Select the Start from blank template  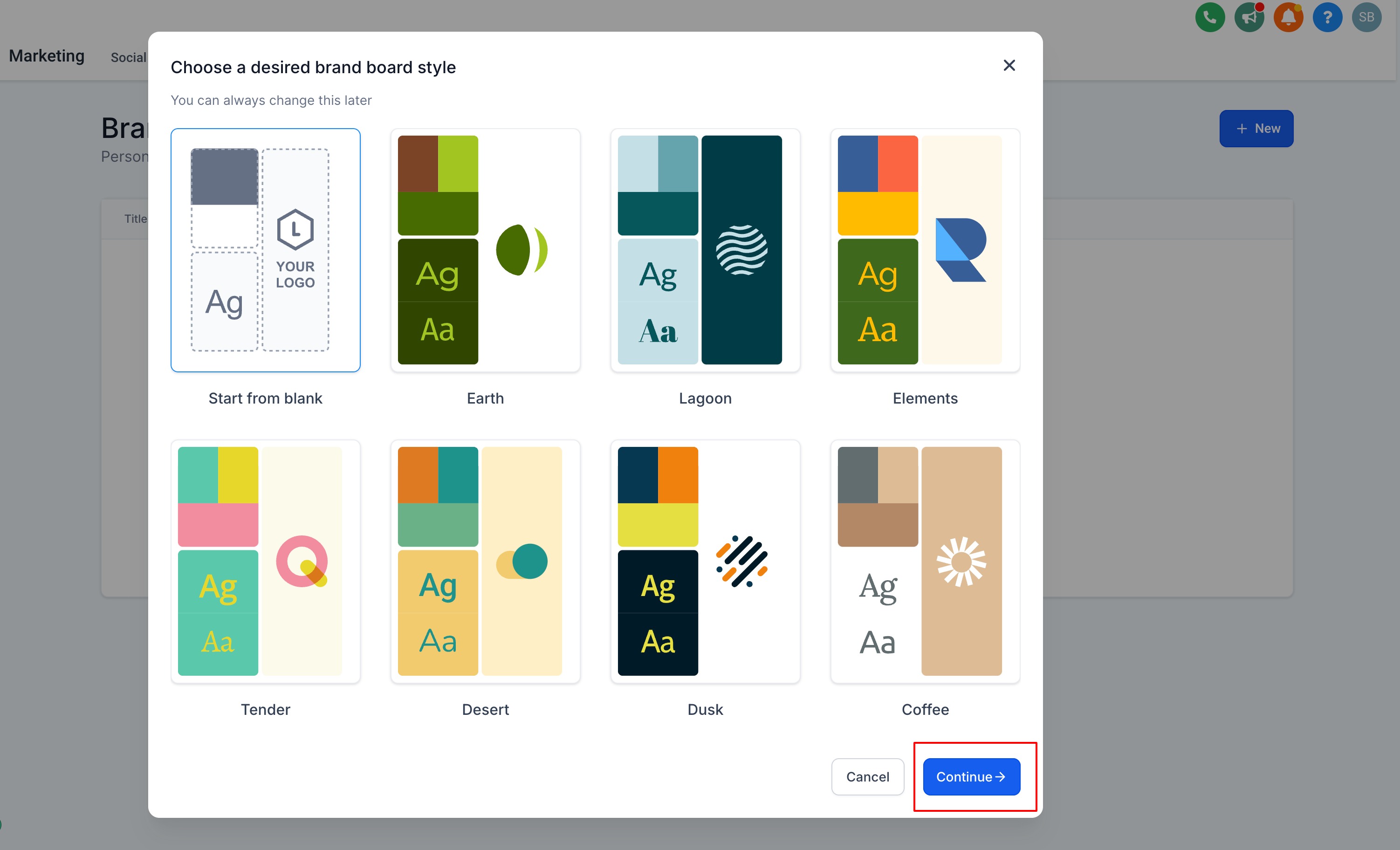(x=265, y=250)
